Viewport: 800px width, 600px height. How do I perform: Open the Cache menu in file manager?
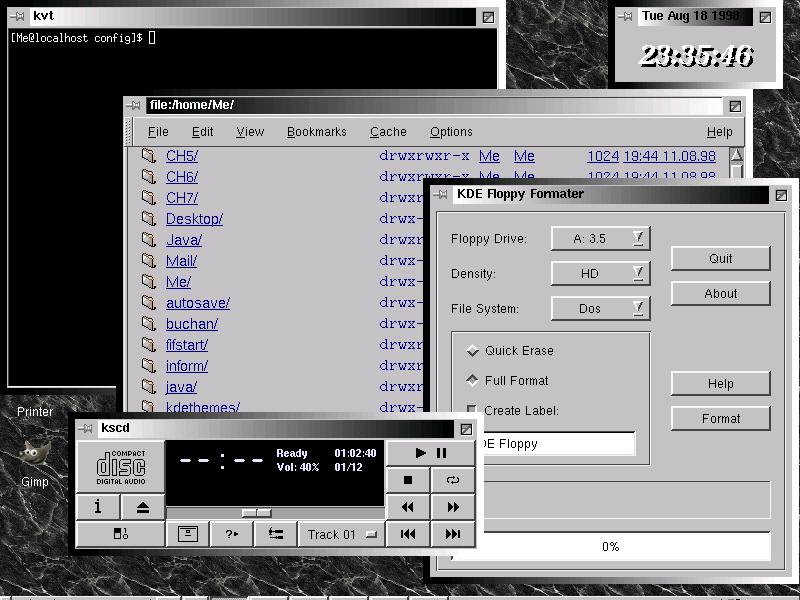click(388, 132)
